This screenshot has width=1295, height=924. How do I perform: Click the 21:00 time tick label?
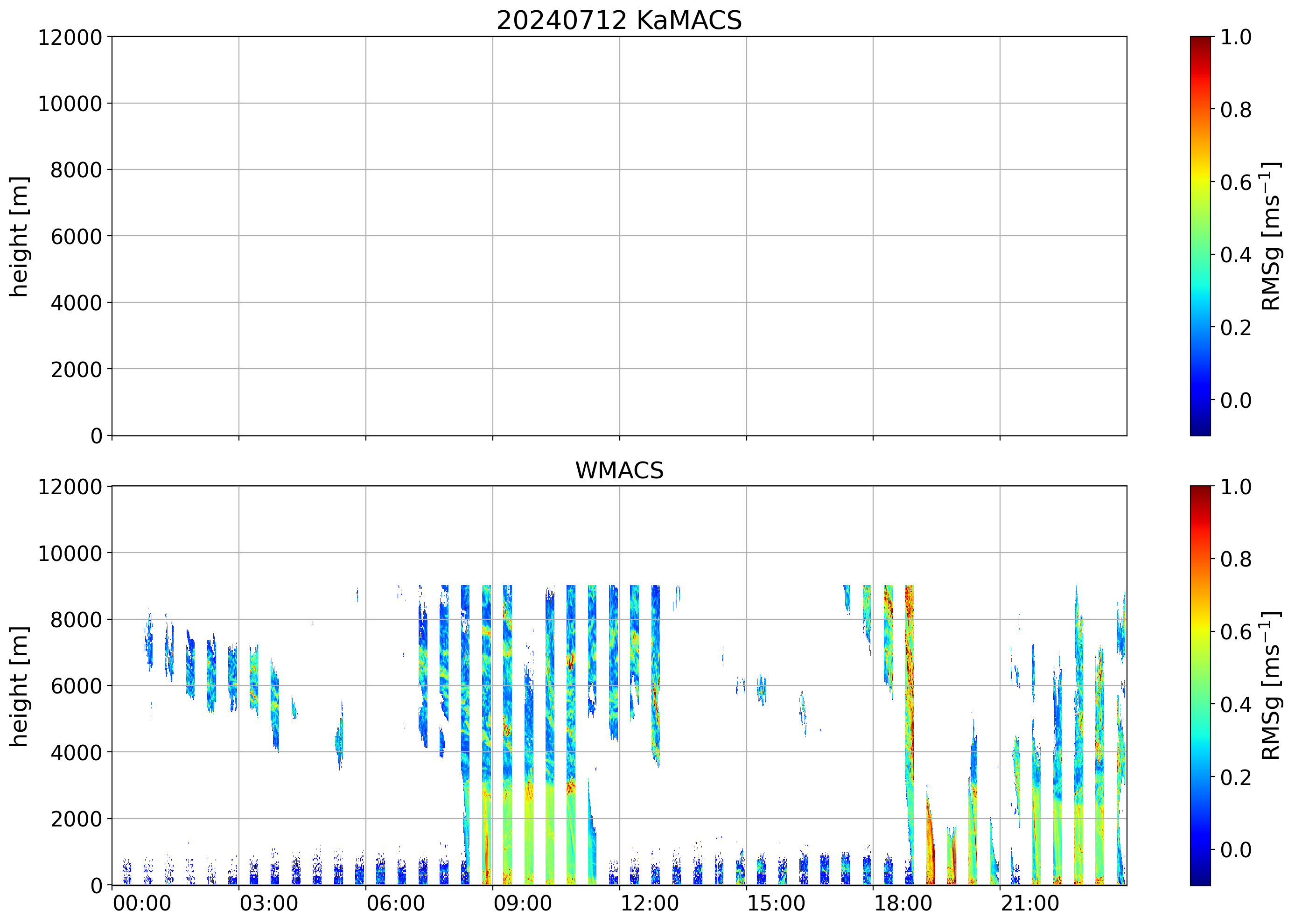click(x=1030, y=903)
